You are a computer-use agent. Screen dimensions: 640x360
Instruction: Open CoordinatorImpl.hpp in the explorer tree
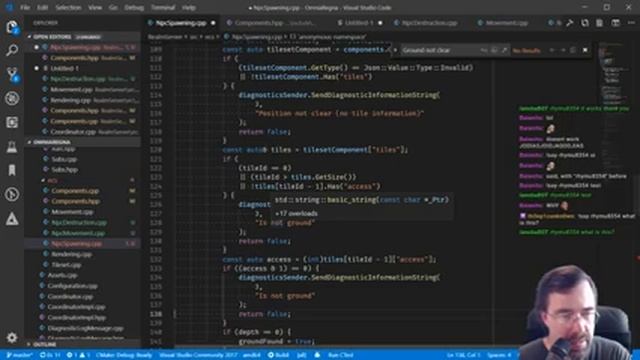82,317
